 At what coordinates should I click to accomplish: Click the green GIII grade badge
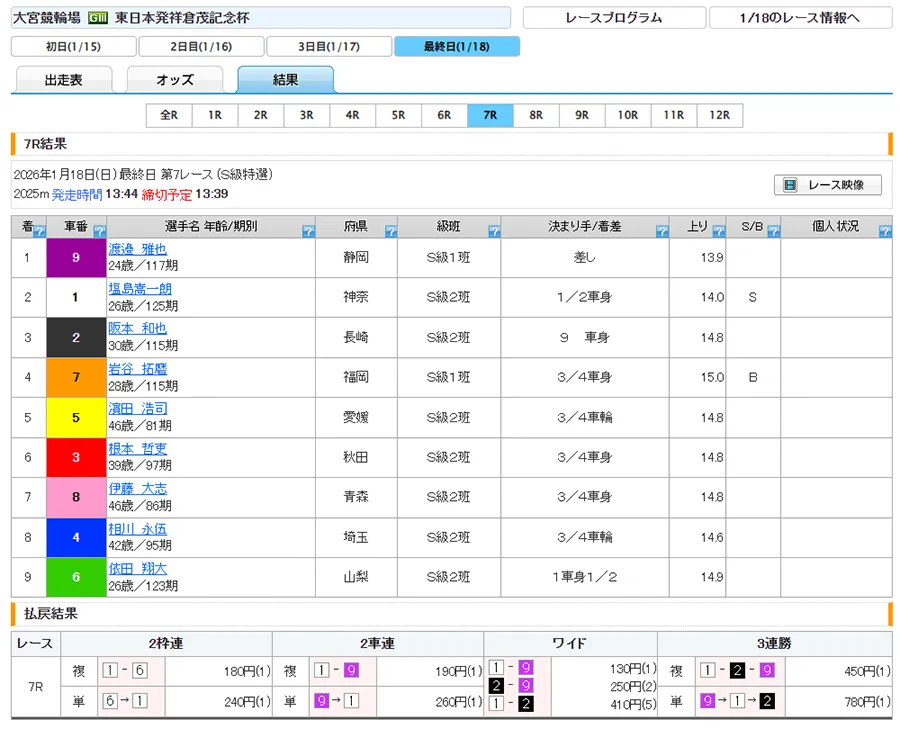[x=98, y=18]
